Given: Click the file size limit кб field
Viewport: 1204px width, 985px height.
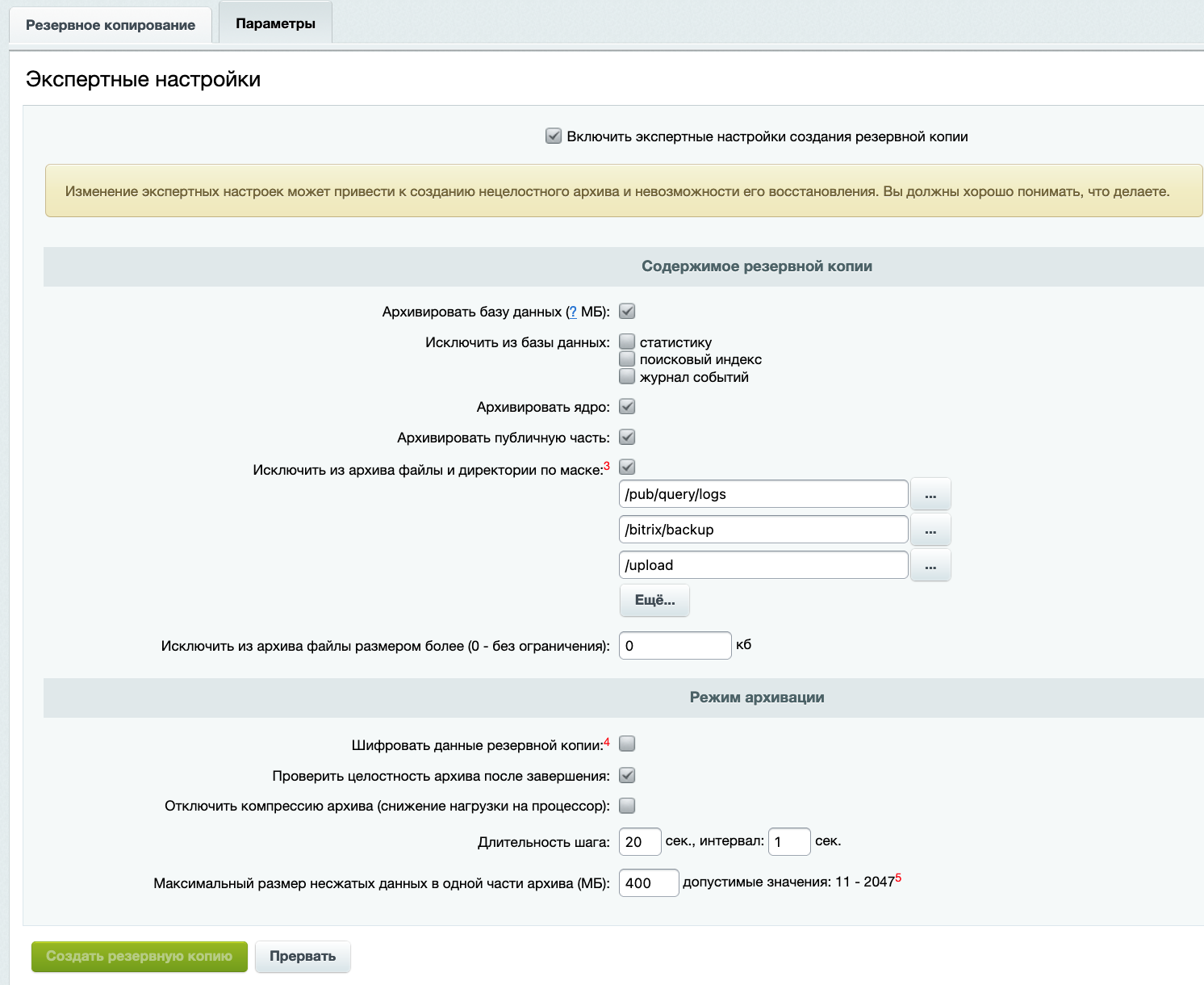Looking at the screenshot, I should [675, 646].
